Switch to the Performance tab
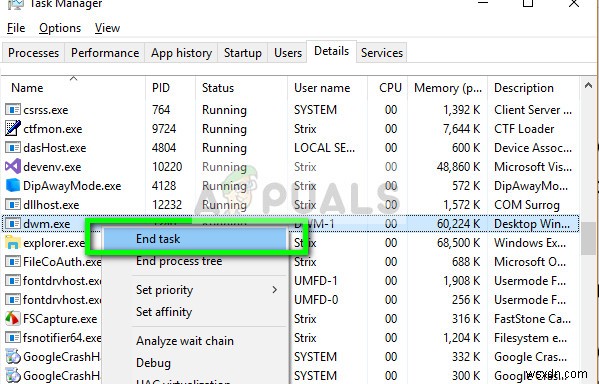Viewport: 599px width, 384px height. pyautogui.click(x=105, y=53)
